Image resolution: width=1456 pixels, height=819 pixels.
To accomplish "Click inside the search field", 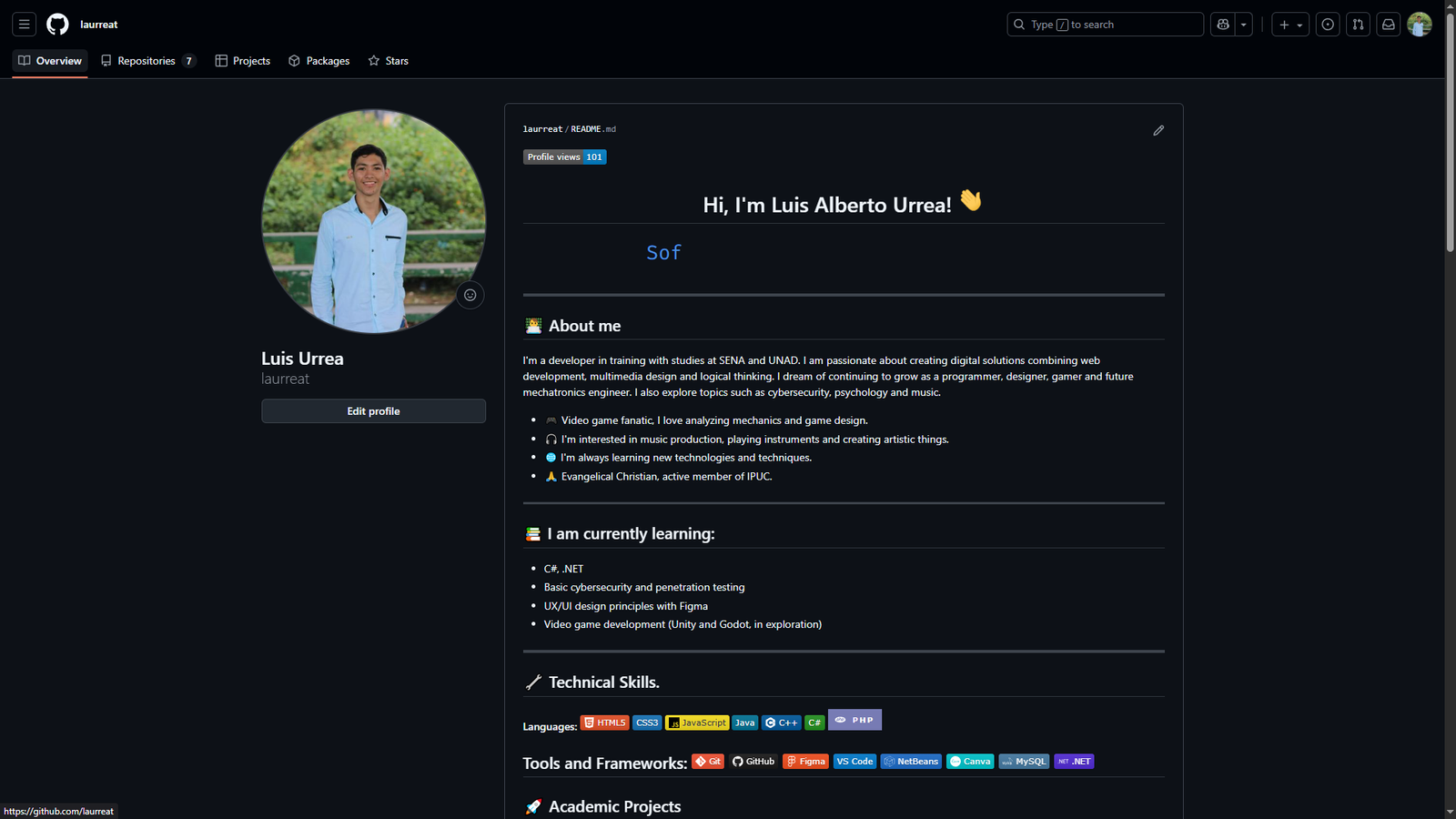I will 1105,24.
